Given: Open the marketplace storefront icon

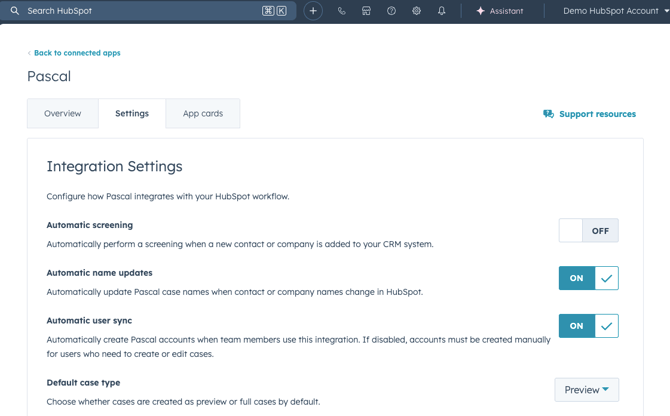Looking at the screenshot, I should click(x=366, y=11).
